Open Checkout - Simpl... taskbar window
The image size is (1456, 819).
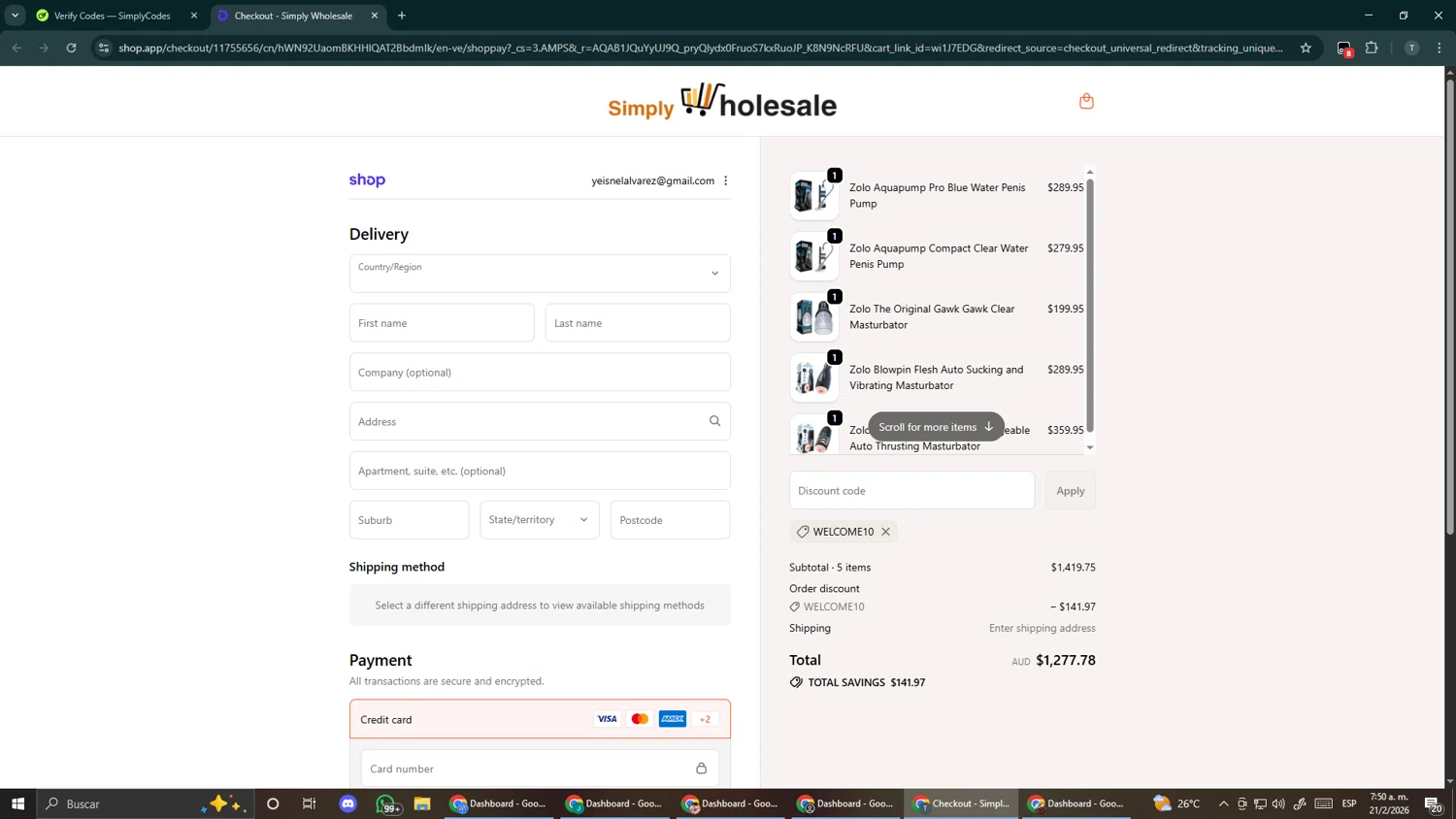pos(962,803)
